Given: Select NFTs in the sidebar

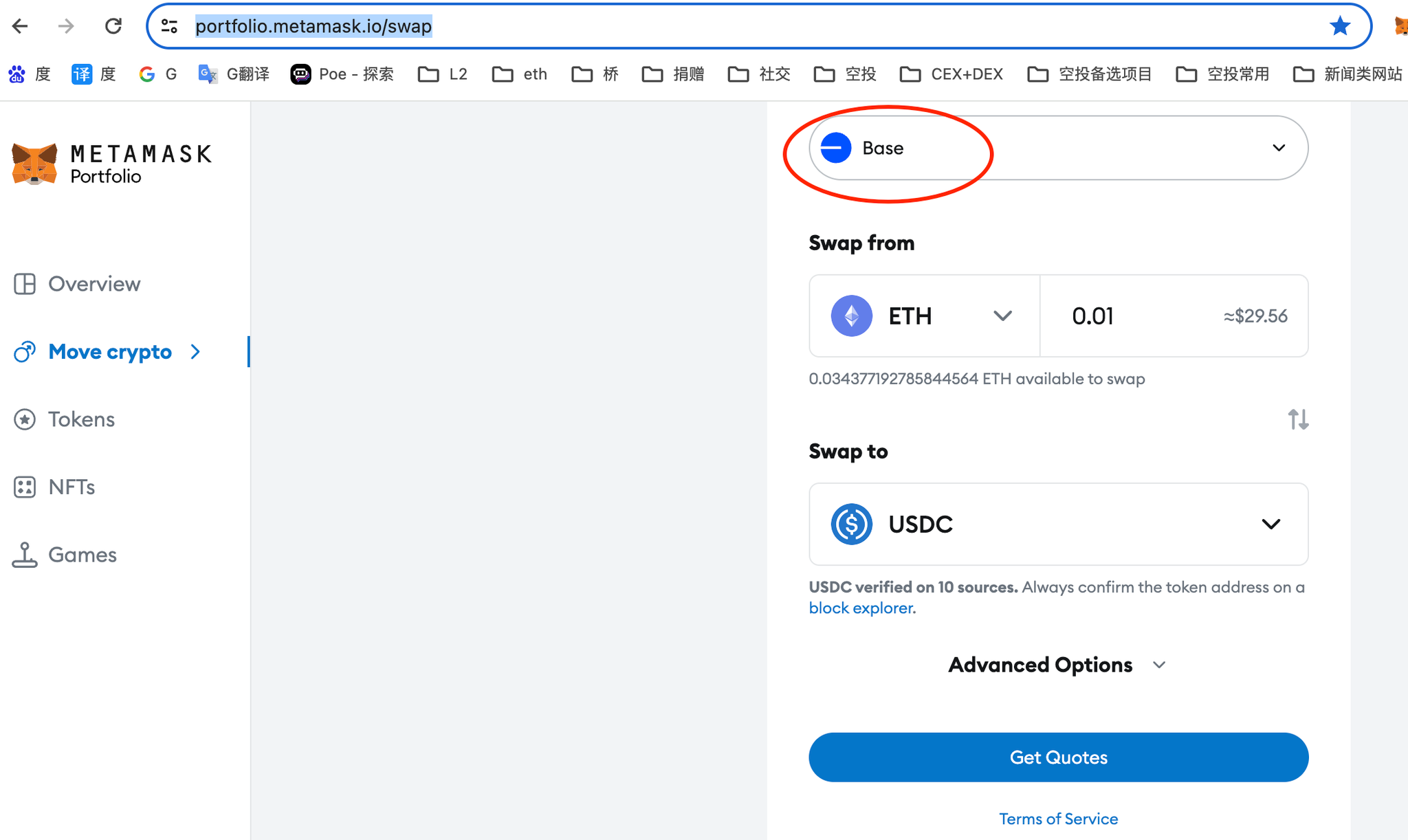Looking at the screenshot, I should pyautogui.click(x=71, y=487).
